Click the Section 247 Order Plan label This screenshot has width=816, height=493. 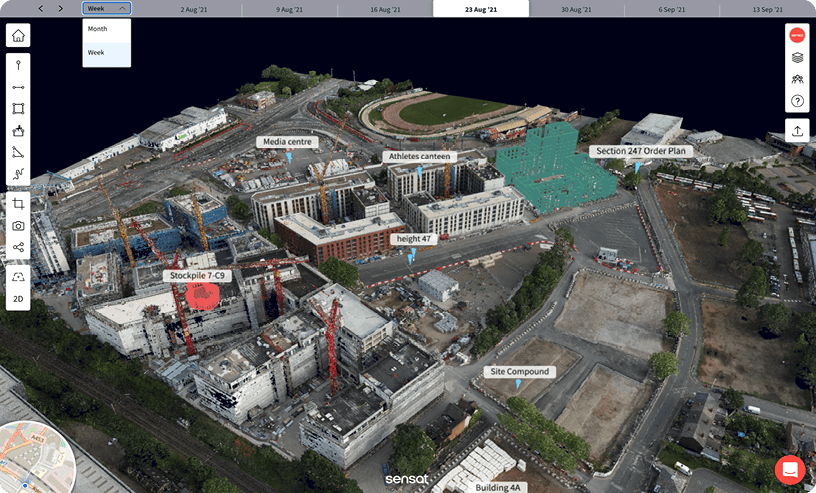[x=641, y=151]
